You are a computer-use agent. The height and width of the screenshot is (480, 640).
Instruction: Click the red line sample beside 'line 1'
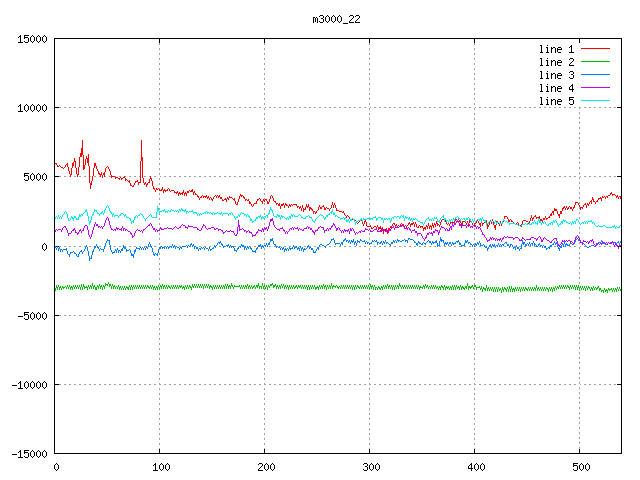click(595, 49)
